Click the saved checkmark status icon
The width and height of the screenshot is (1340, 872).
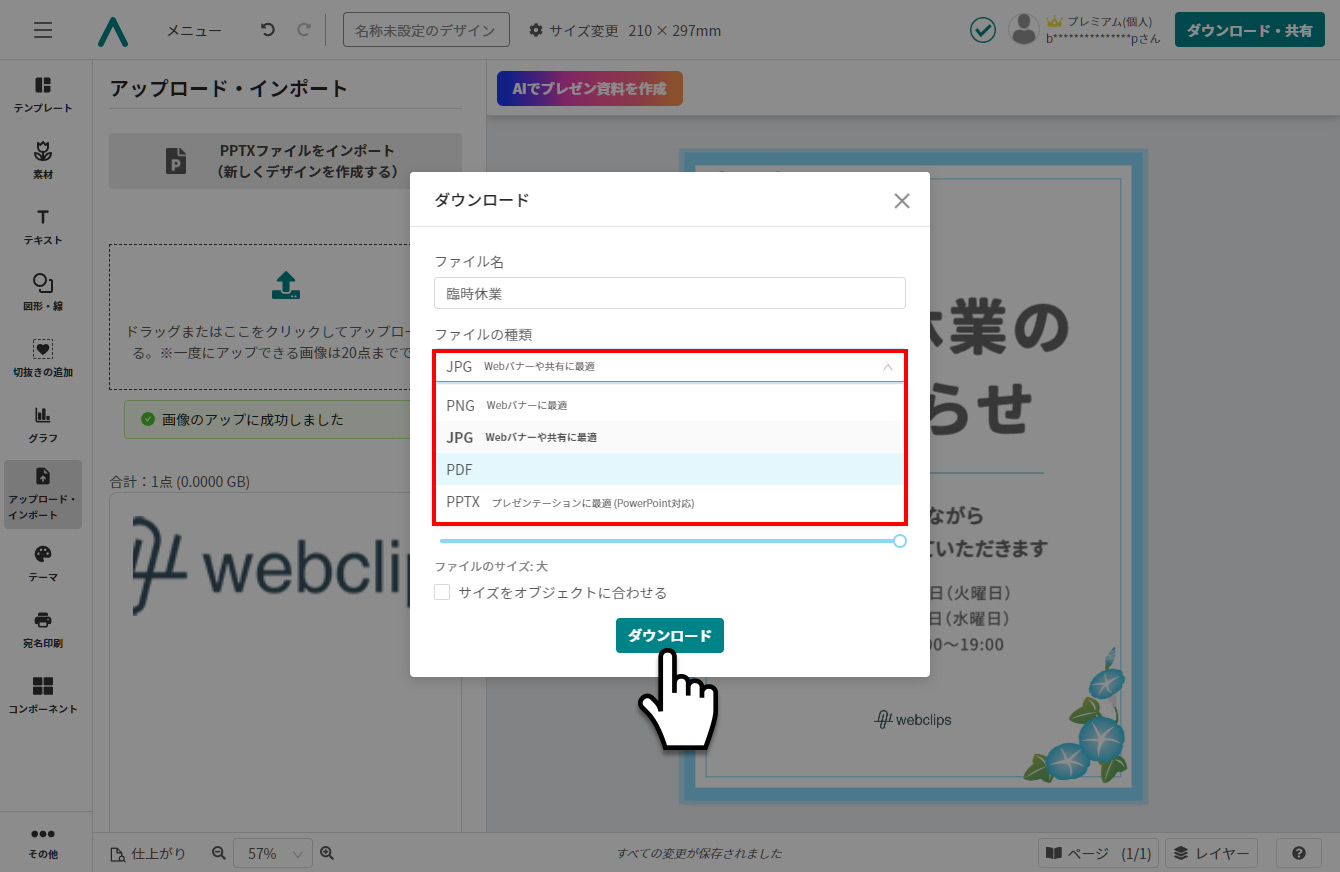(983, 30)
